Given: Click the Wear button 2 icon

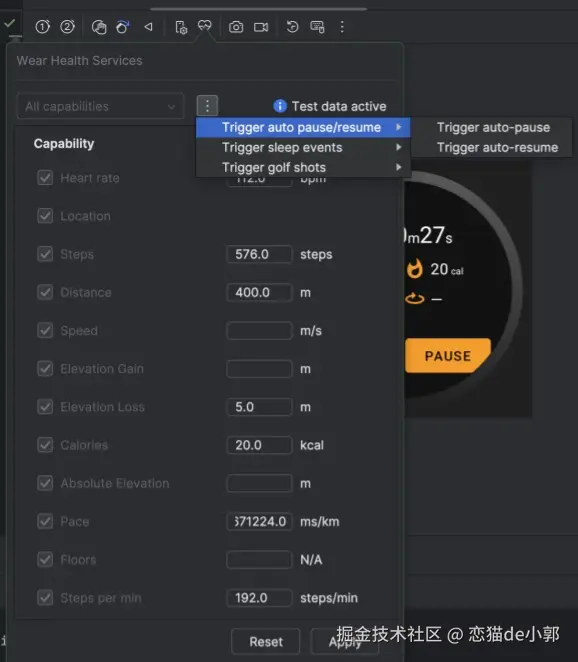Looking at the screenshot, I should pyautogui.click(x=68, y=27).
